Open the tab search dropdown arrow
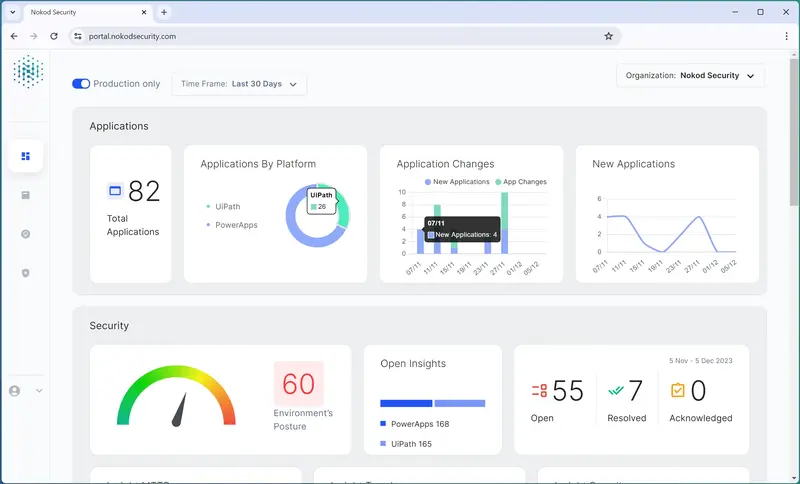Image resolution: width=800 pixels, height=484 pixels. click(x=12, y=12)
